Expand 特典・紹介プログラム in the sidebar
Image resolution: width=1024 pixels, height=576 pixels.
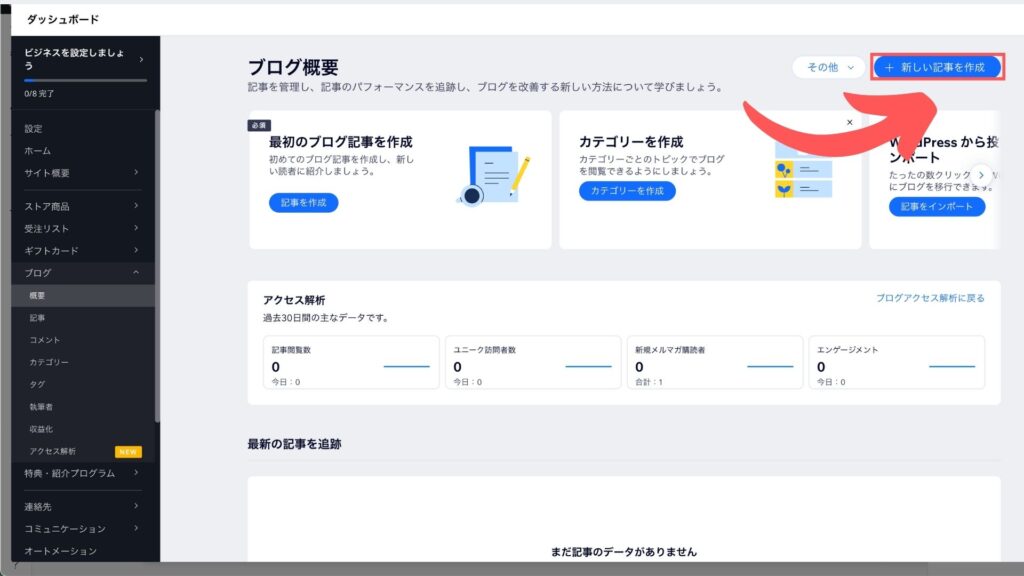[83, 473]
